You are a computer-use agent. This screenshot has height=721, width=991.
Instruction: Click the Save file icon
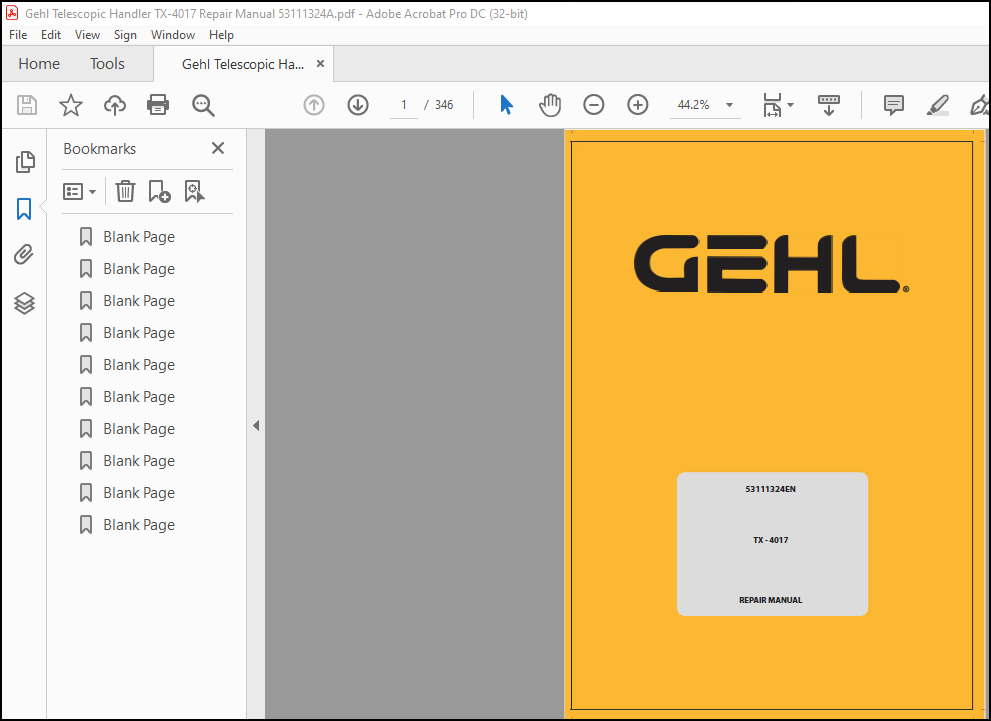coord(27,105)
